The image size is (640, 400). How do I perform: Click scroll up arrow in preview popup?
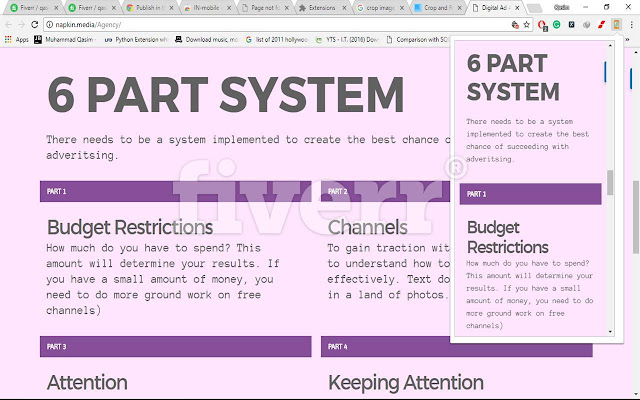click(610, 45)
